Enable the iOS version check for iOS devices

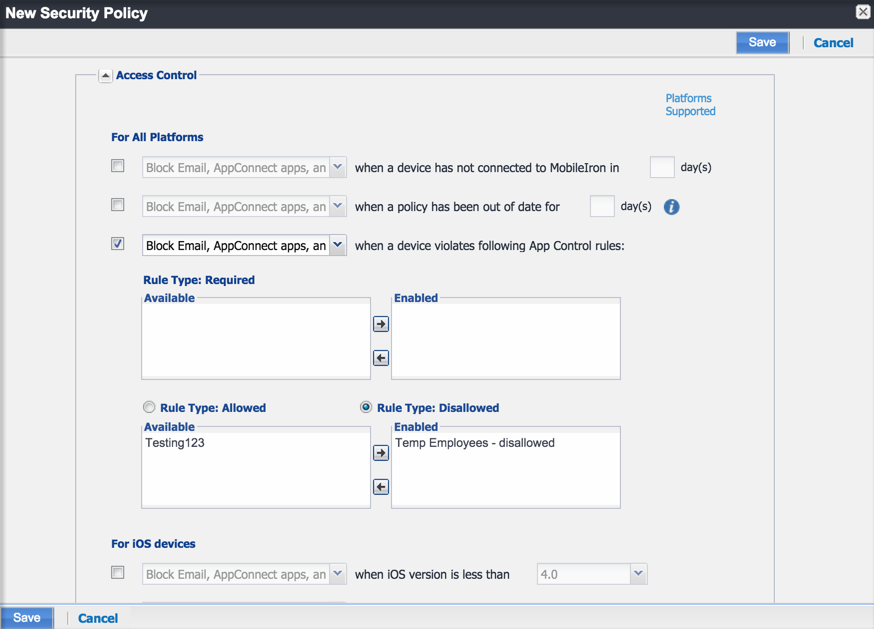(117, 573)
